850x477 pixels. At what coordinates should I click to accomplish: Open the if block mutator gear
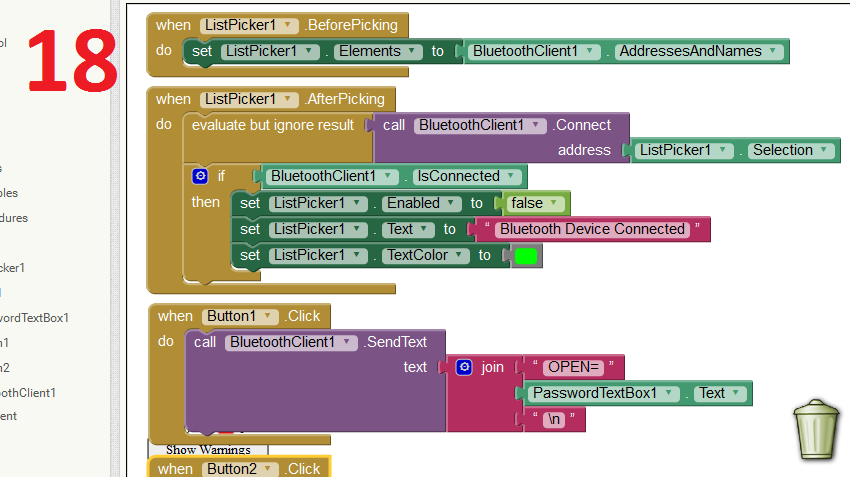pos(200,176)
